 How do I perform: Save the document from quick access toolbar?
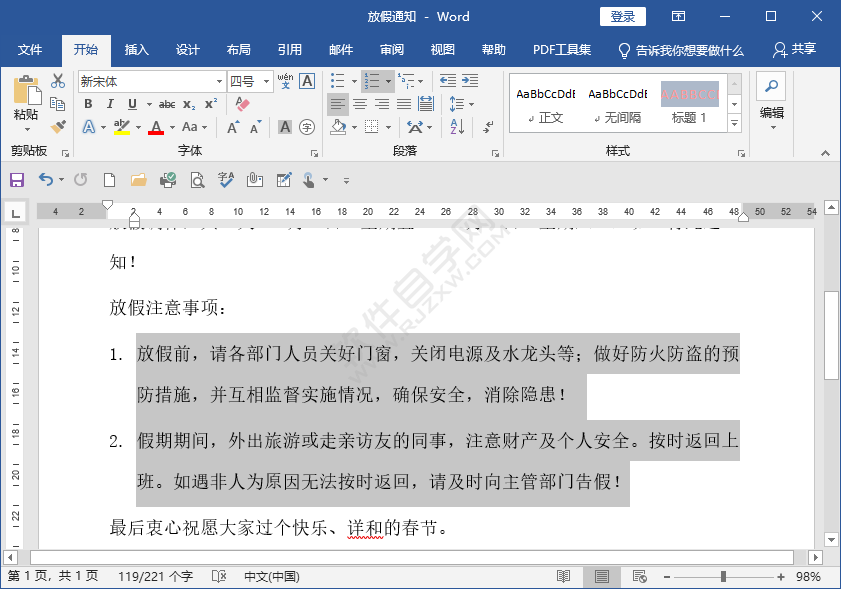17,180
